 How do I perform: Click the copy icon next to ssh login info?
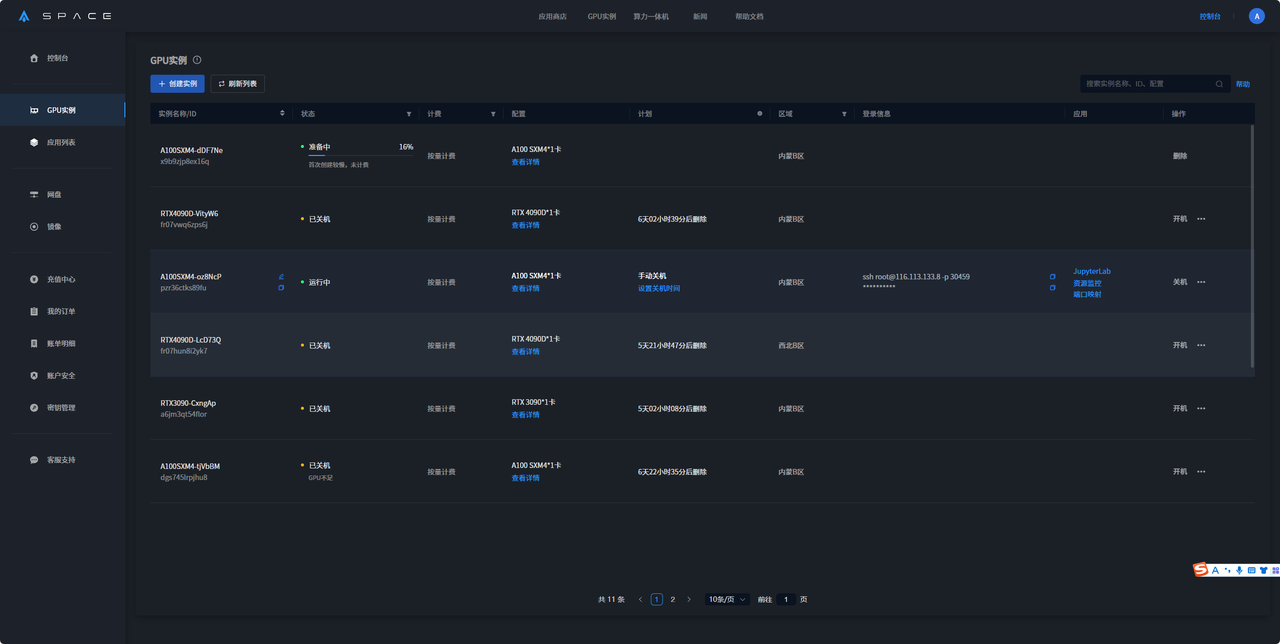1052,276
